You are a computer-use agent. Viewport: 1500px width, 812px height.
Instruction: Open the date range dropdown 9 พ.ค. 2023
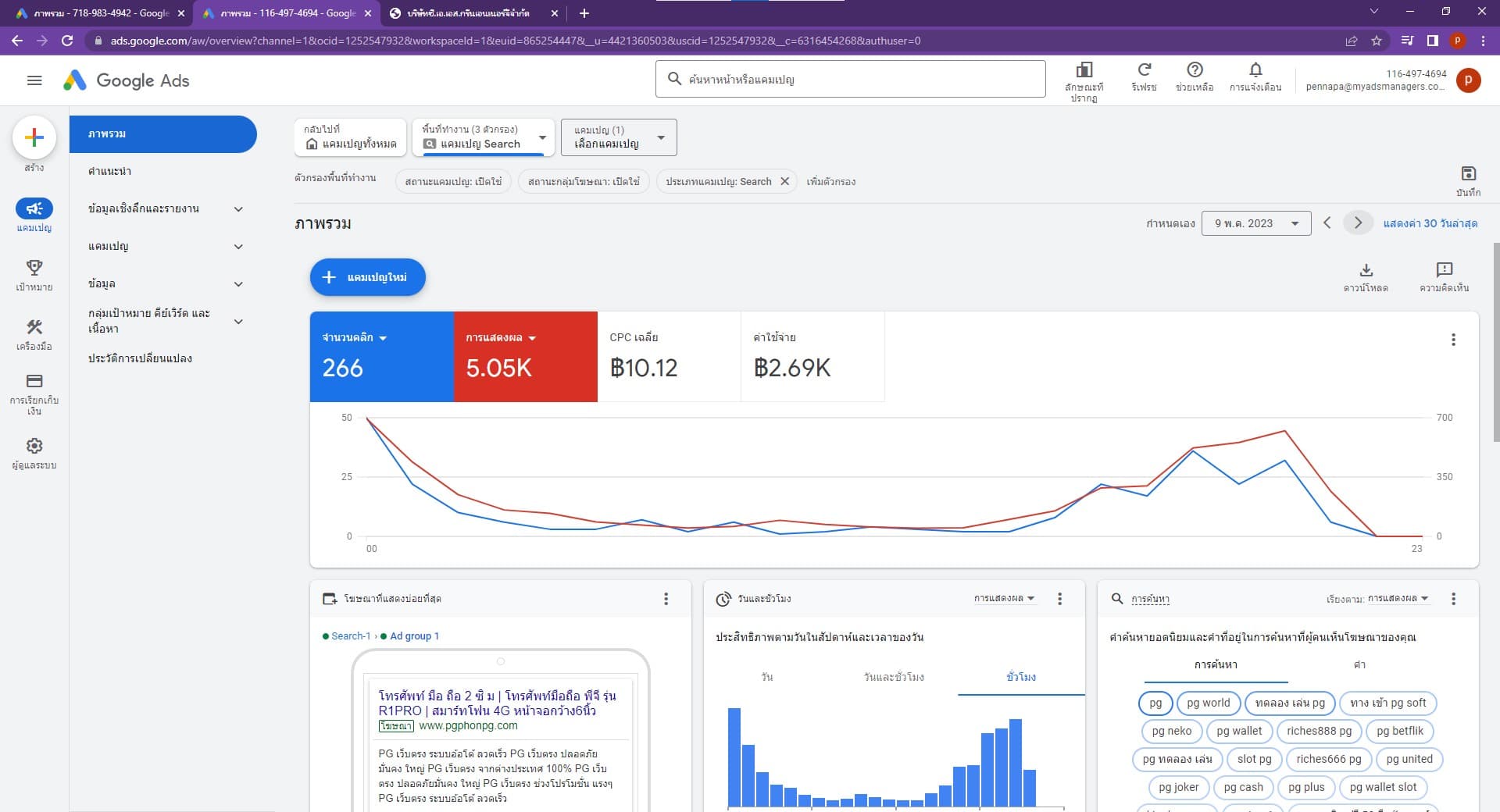tap(1255, 223)
